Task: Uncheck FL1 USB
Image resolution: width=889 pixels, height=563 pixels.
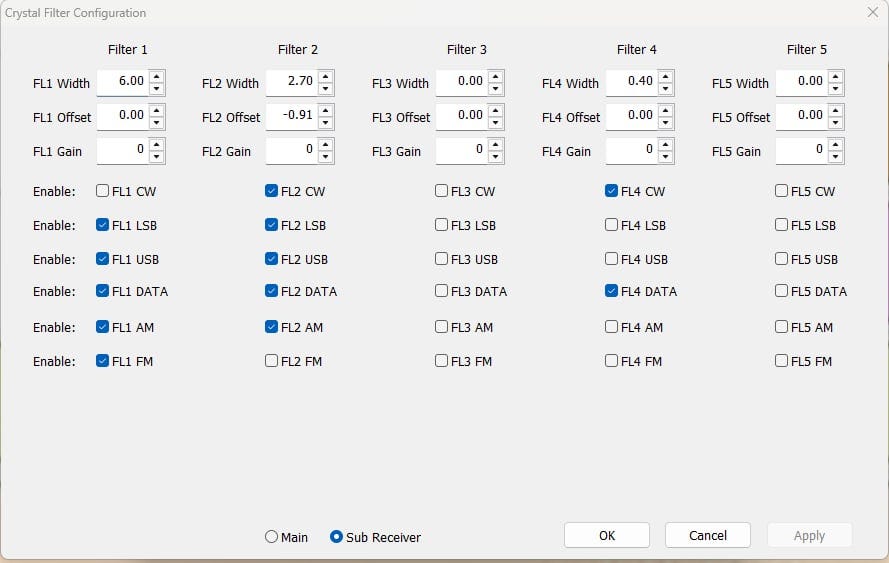Action: (102, 259)
